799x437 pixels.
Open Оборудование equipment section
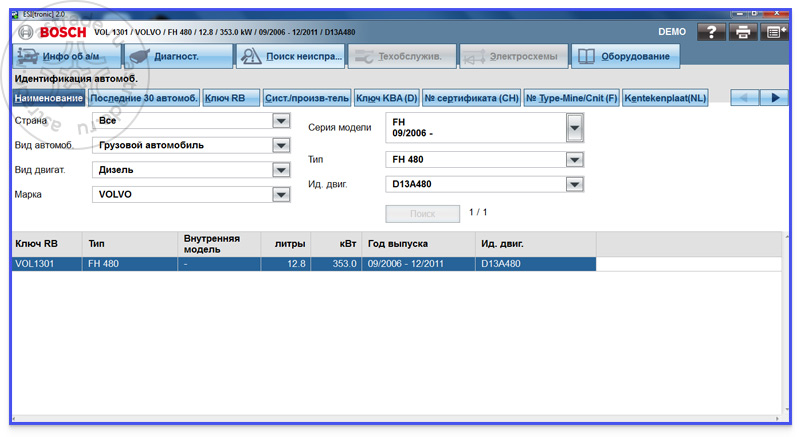point(625,56)
